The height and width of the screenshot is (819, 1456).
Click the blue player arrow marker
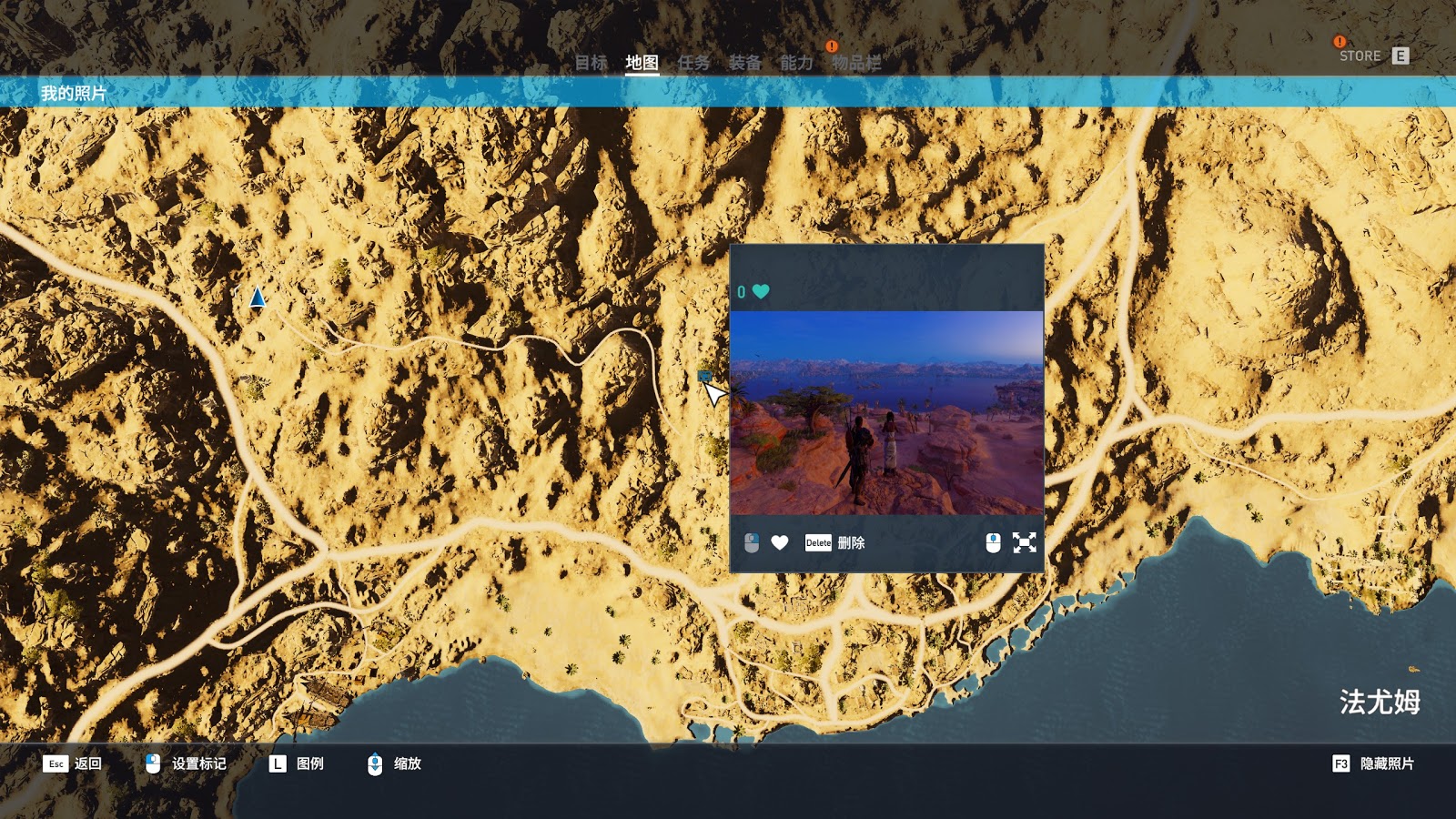coord(258,297)
